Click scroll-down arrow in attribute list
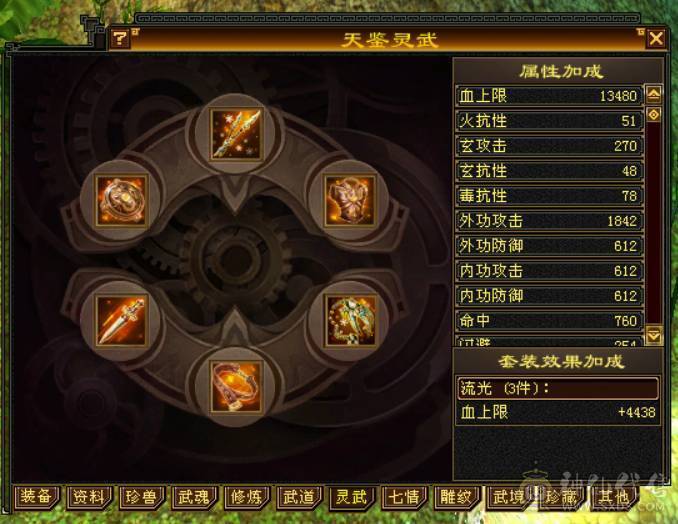The width and height of the screenshot is (678, 524). pyautogui.click(x=653, y=335)
